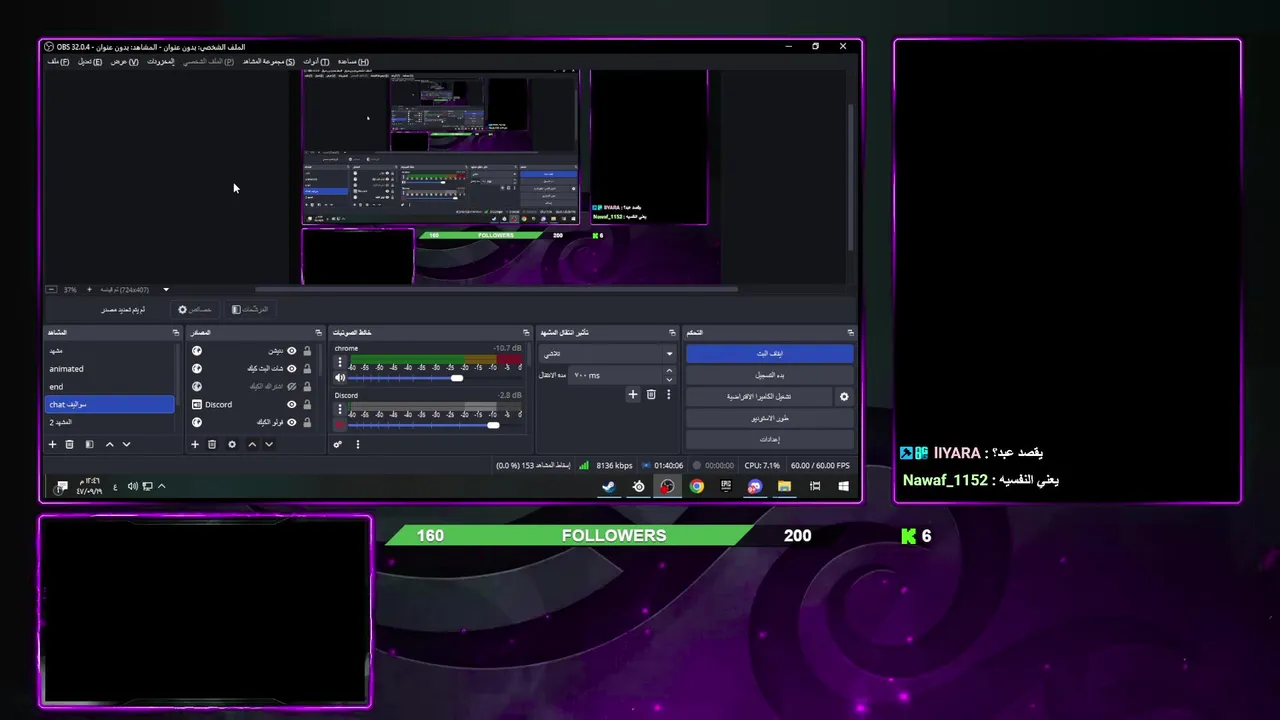Show the hidden third source via its crossed eye

(x=292, y=387)
